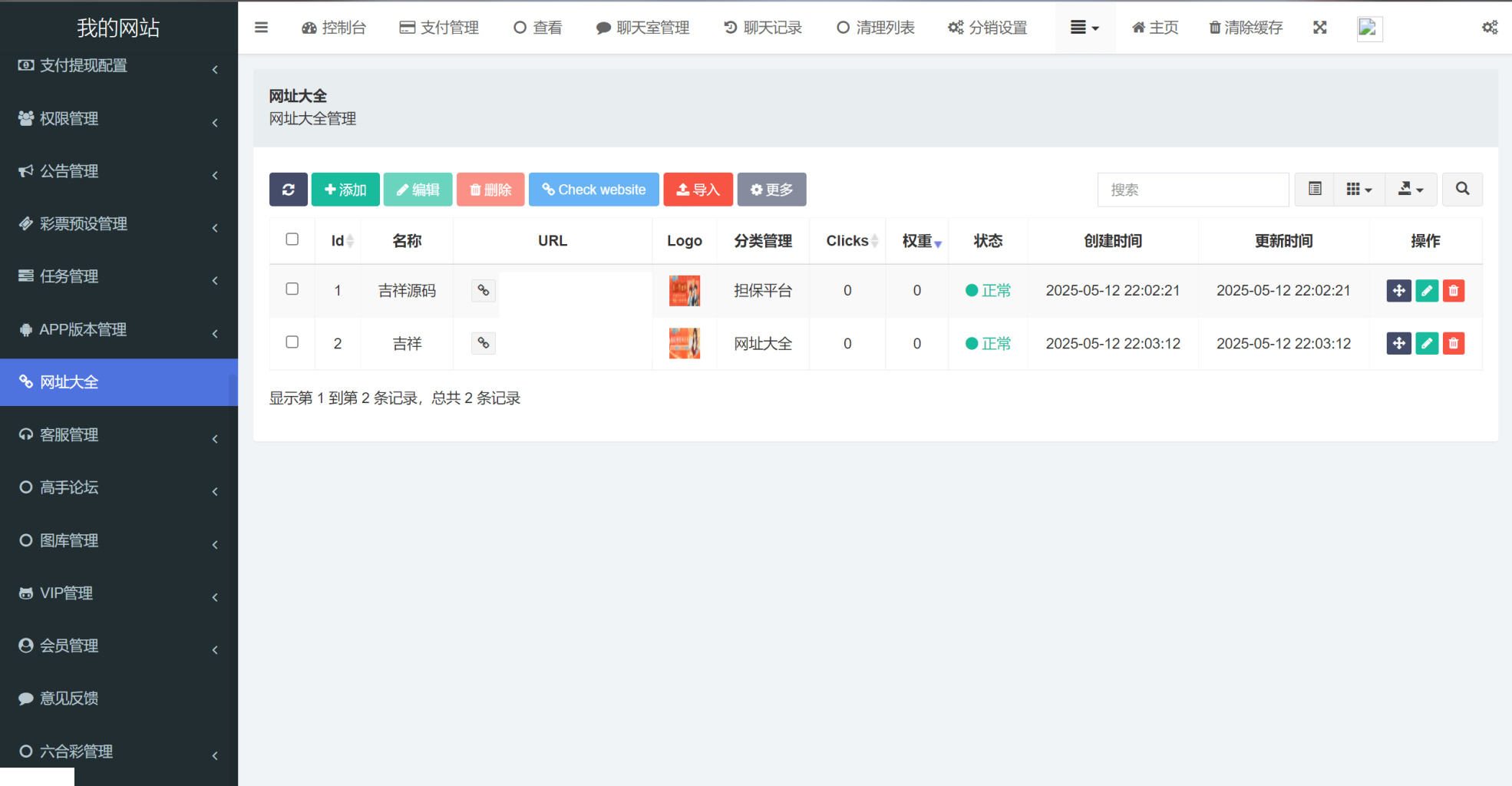Open the fullscreen toggle icon in top bar
The width and height of the screenshot is (1512, 786).
(x=1319, y=28)
